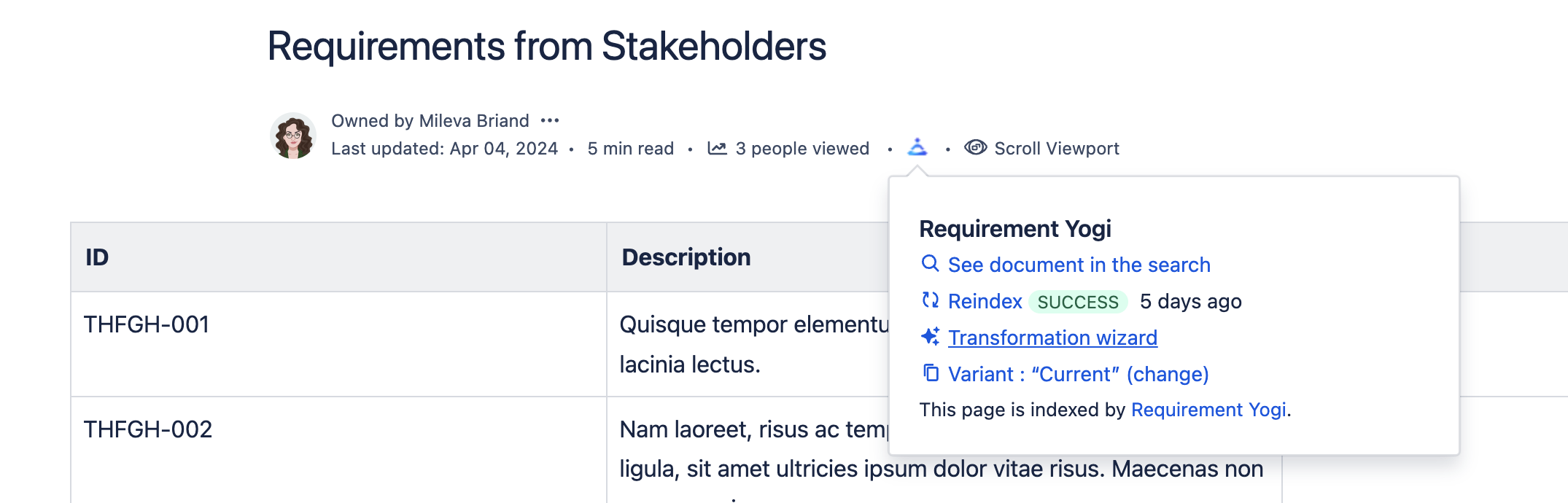The image size is (1568, 503).
Task: Click the Scroll Viewport eye icon
Action: (975, 148)
